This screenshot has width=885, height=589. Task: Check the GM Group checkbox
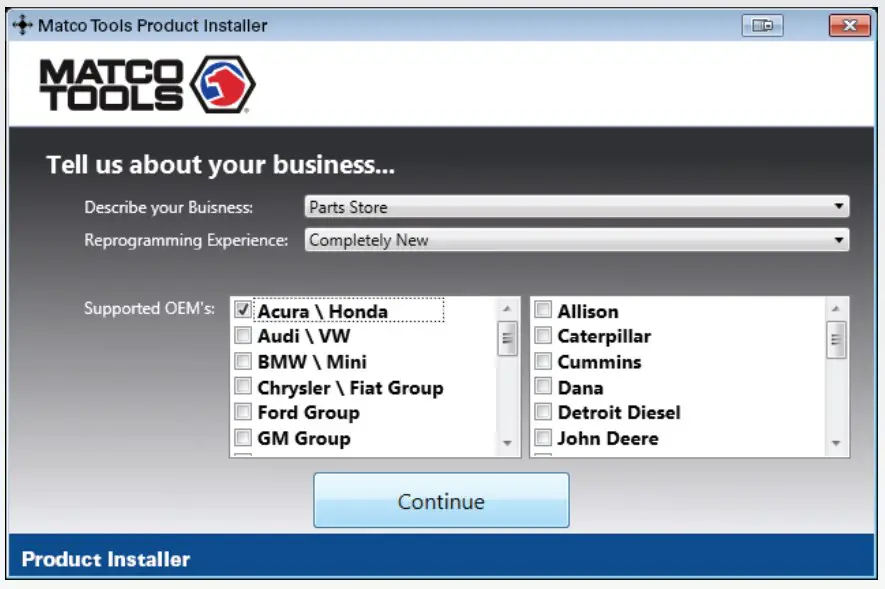pos(243,437)
